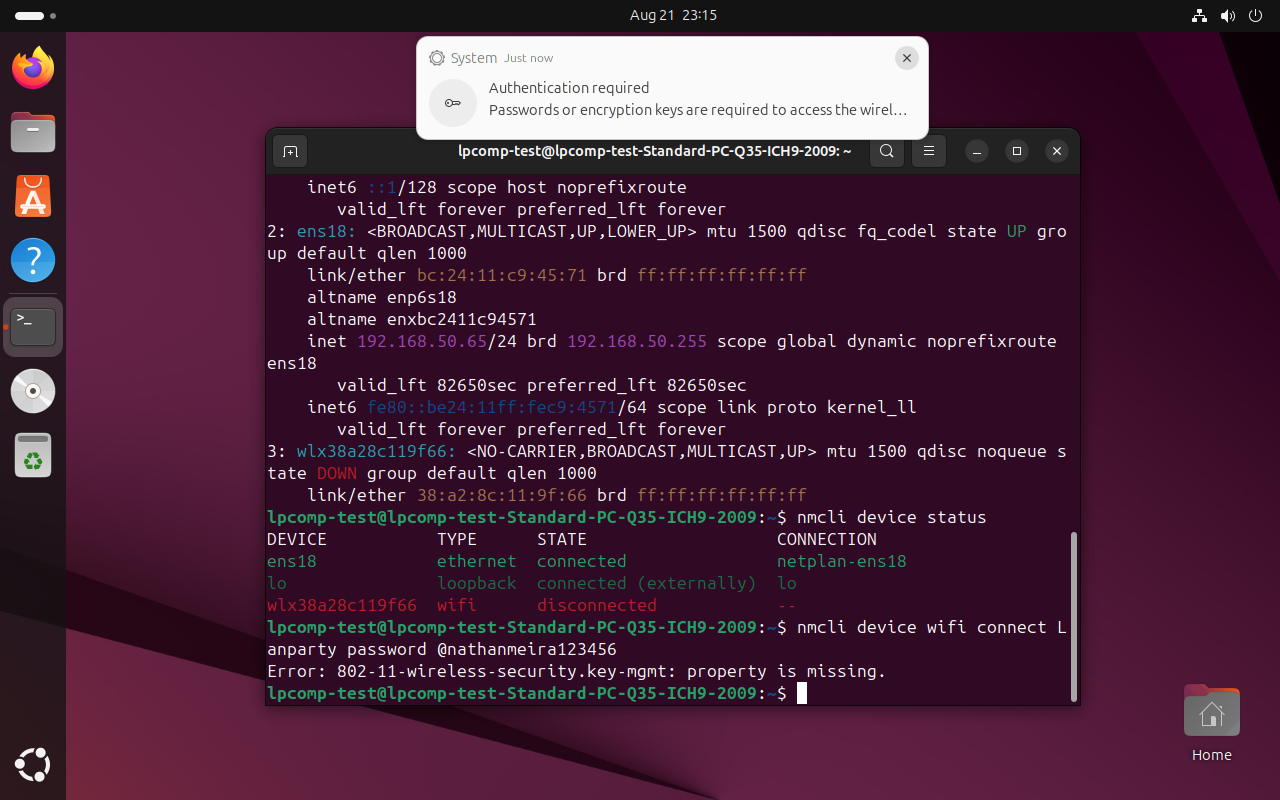Dismiss the Authentication required notification
The image size is (1280, 800).
[x=906, y=58]
